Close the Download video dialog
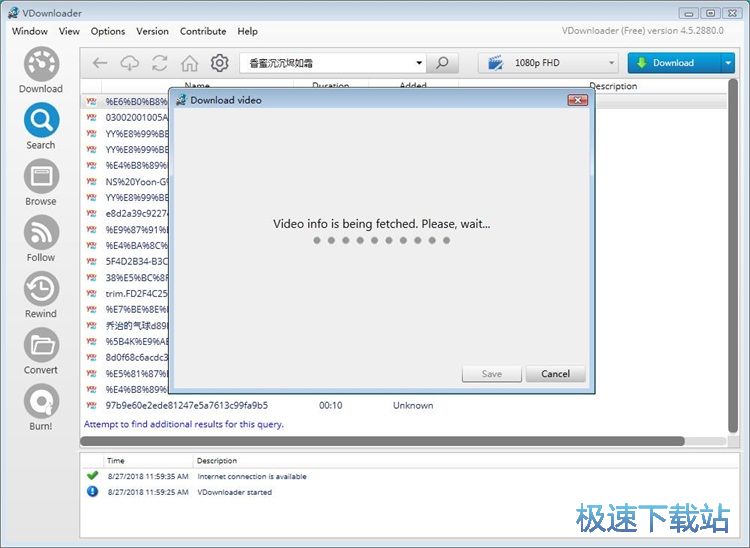Image resolution: width=750 pixels, height=548 pixels. click(577, 100)
